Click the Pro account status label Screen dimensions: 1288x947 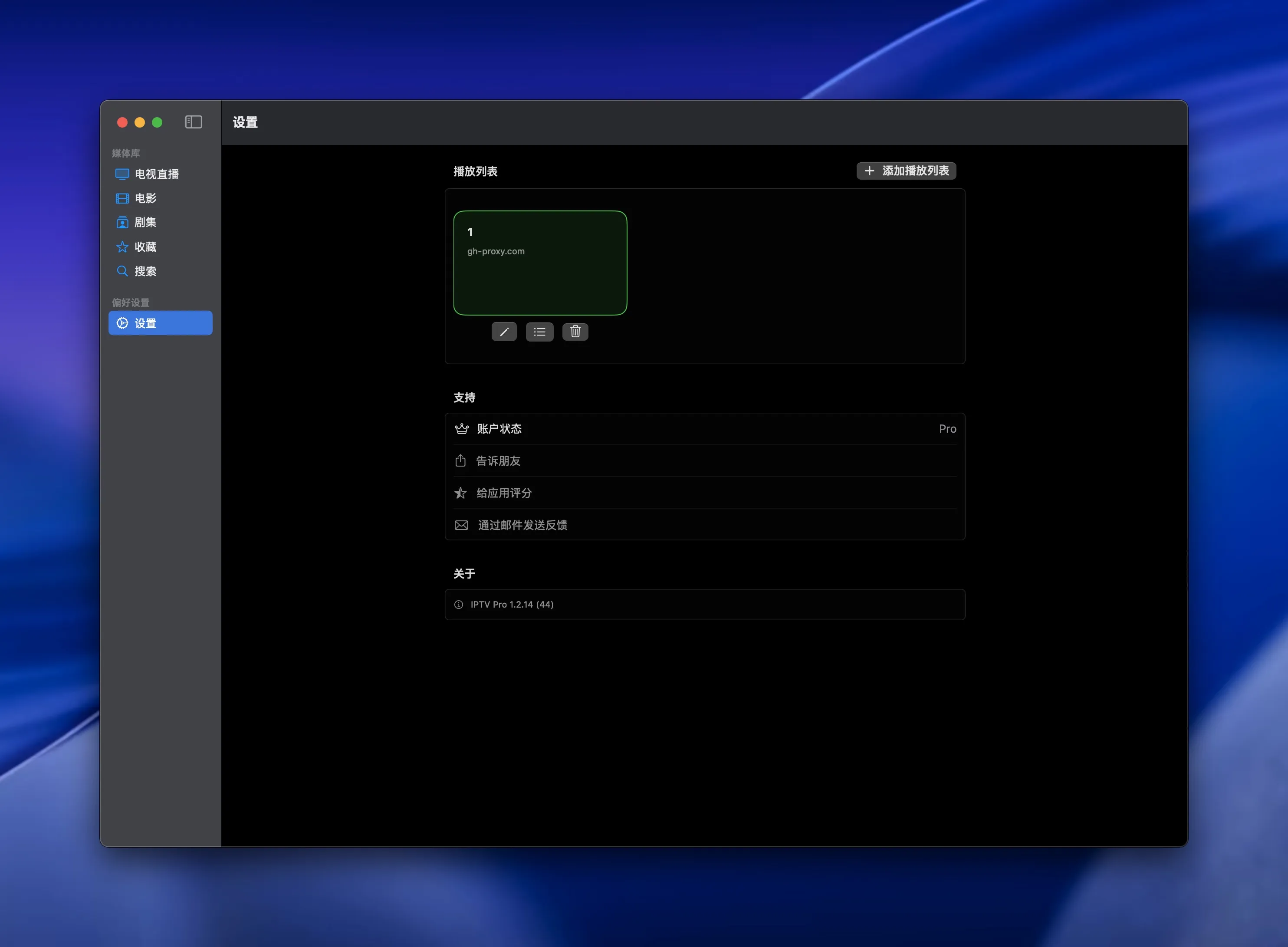tap(947, 429)
